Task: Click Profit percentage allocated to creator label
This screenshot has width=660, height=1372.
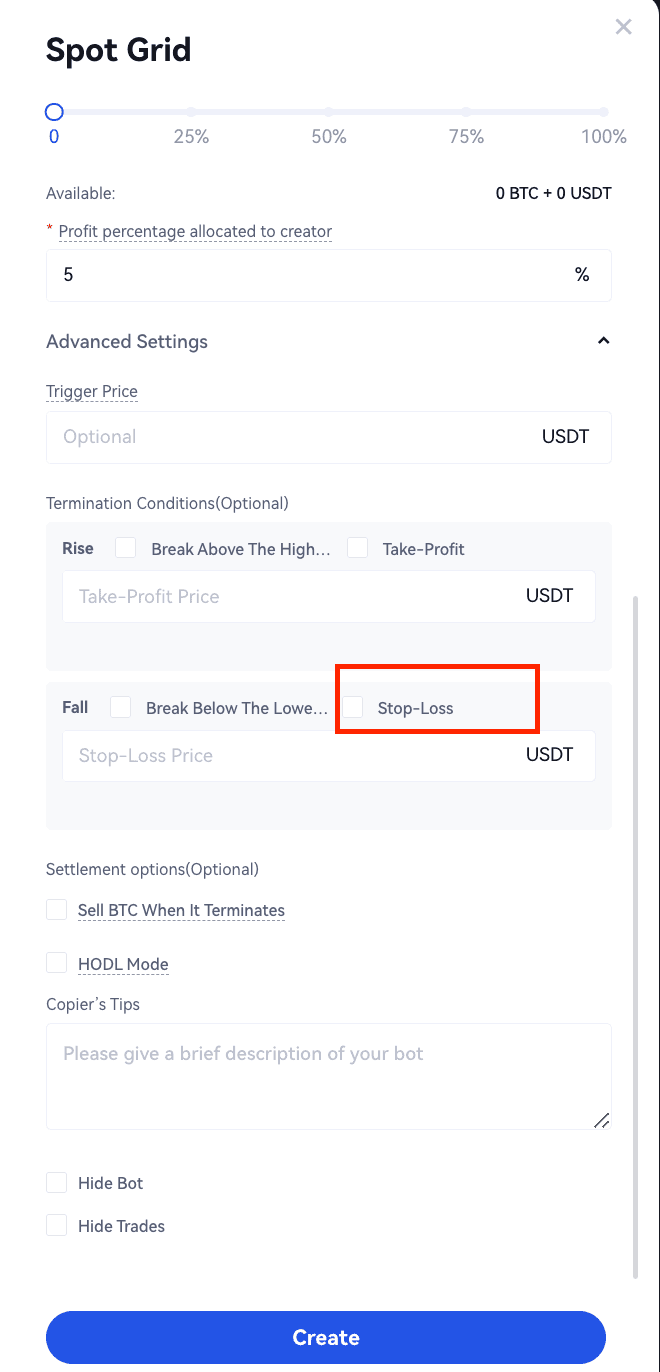Action: coord(195,231)
